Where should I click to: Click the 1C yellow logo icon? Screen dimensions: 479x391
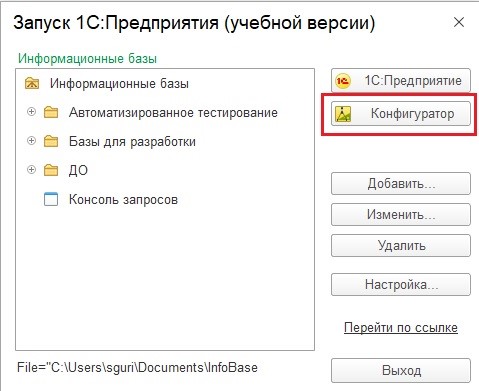(343, 81)
